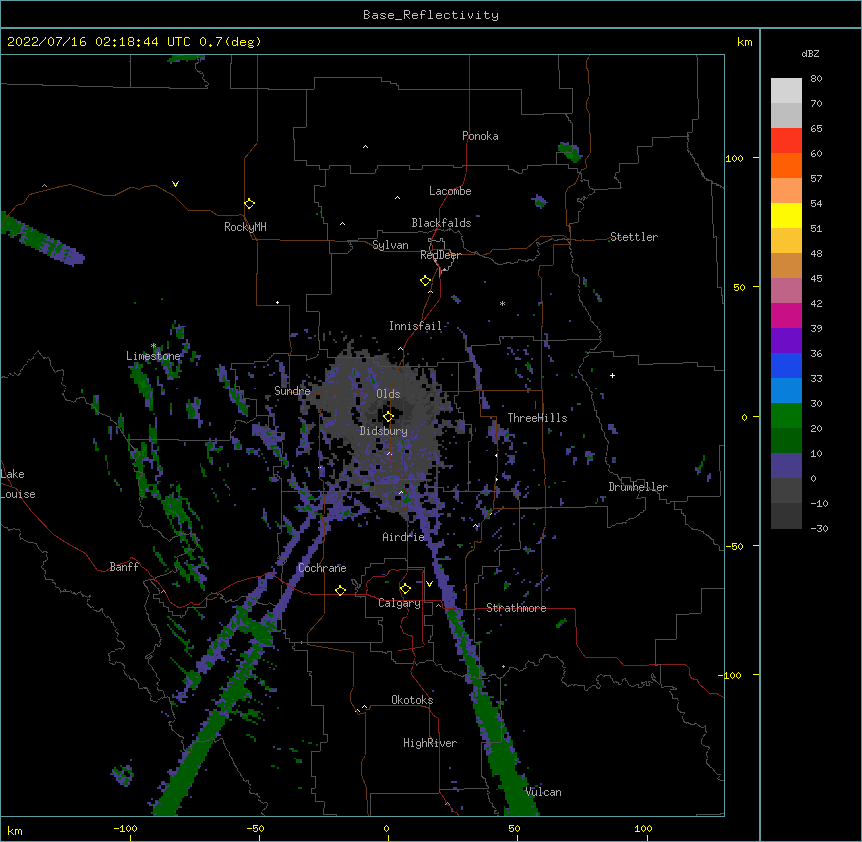
Task: Pick the light gray 70-80 dBZ legend swatch
Action: coord(786,91)
